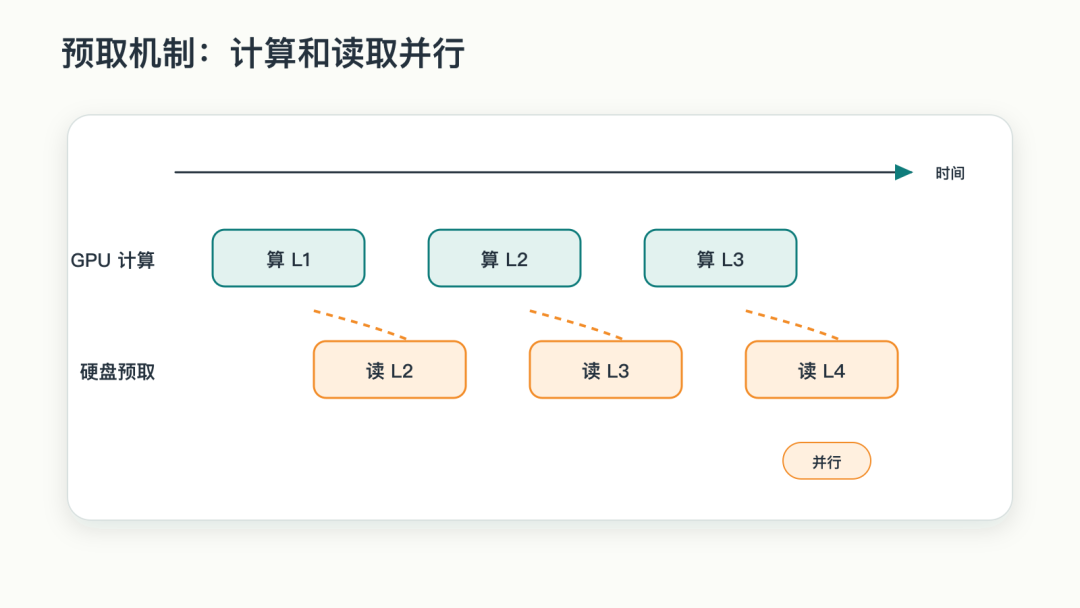Screen dimensions: 1080x608
Task: Click the GPU 计算 row label
Action: [x=112, y=260]
